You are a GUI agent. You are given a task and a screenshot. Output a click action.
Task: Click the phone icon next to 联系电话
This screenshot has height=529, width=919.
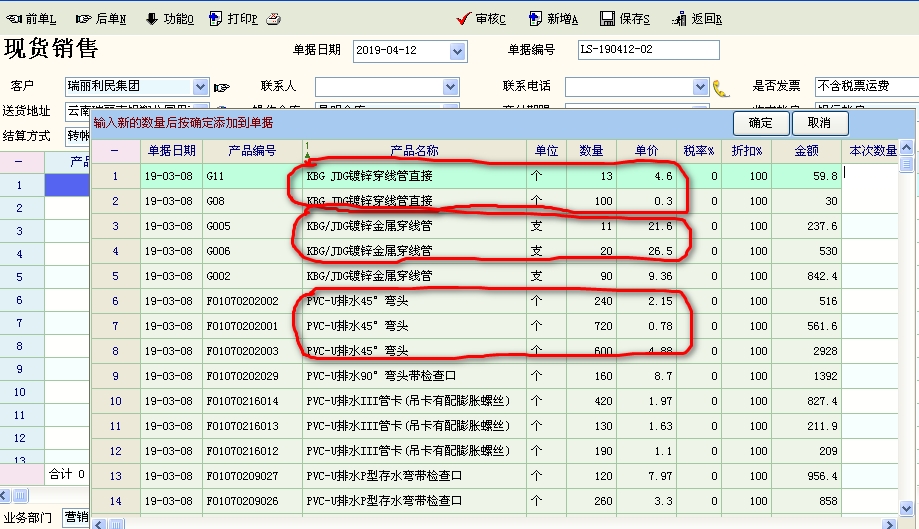pyautogui.click(x=721, y=87)
